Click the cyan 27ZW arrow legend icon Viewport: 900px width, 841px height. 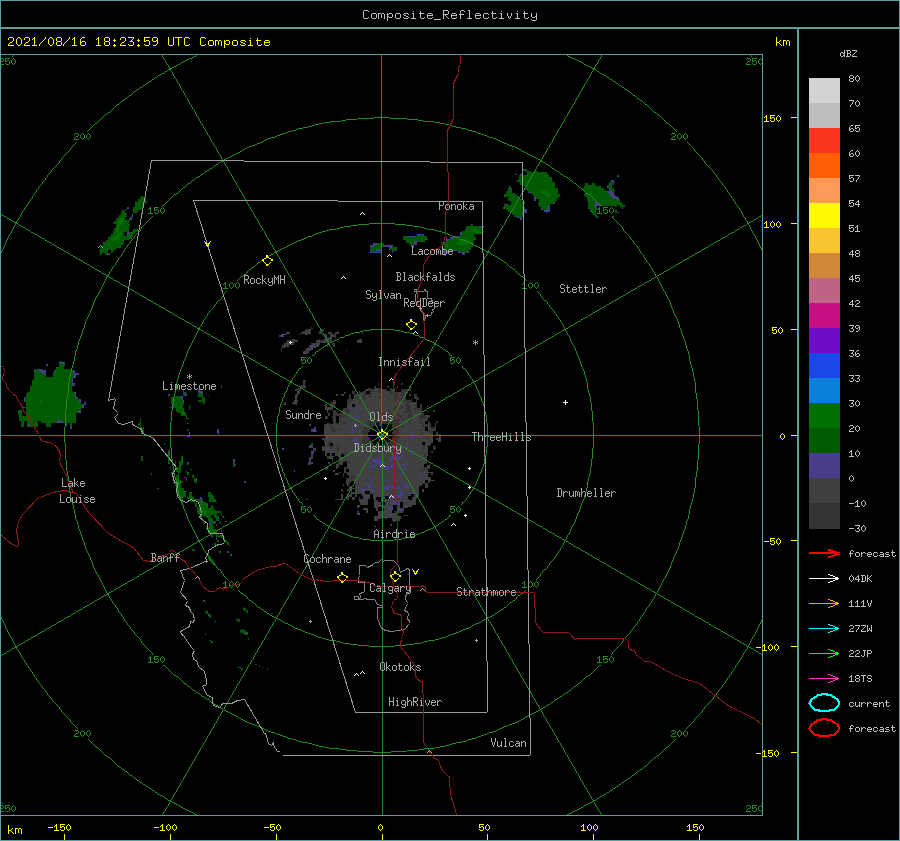(824, 629)
